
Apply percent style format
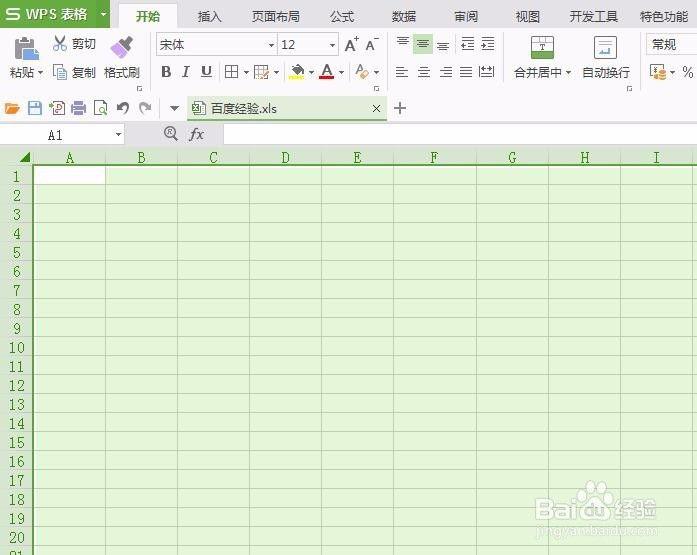coord(688,72)
